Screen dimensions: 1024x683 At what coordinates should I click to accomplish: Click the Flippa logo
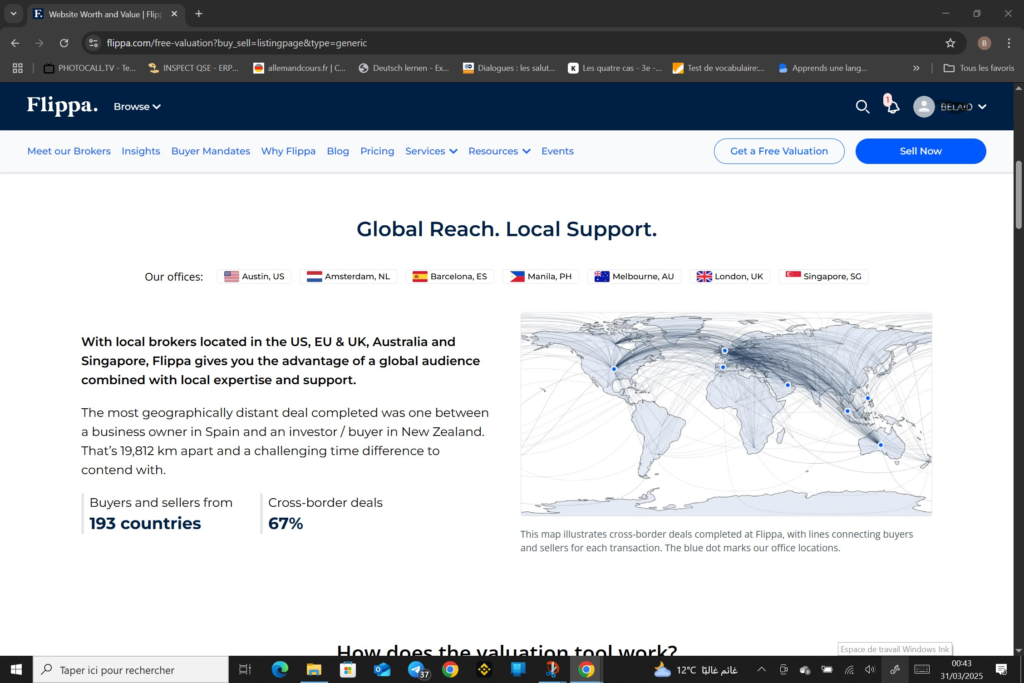pos(62,106)
